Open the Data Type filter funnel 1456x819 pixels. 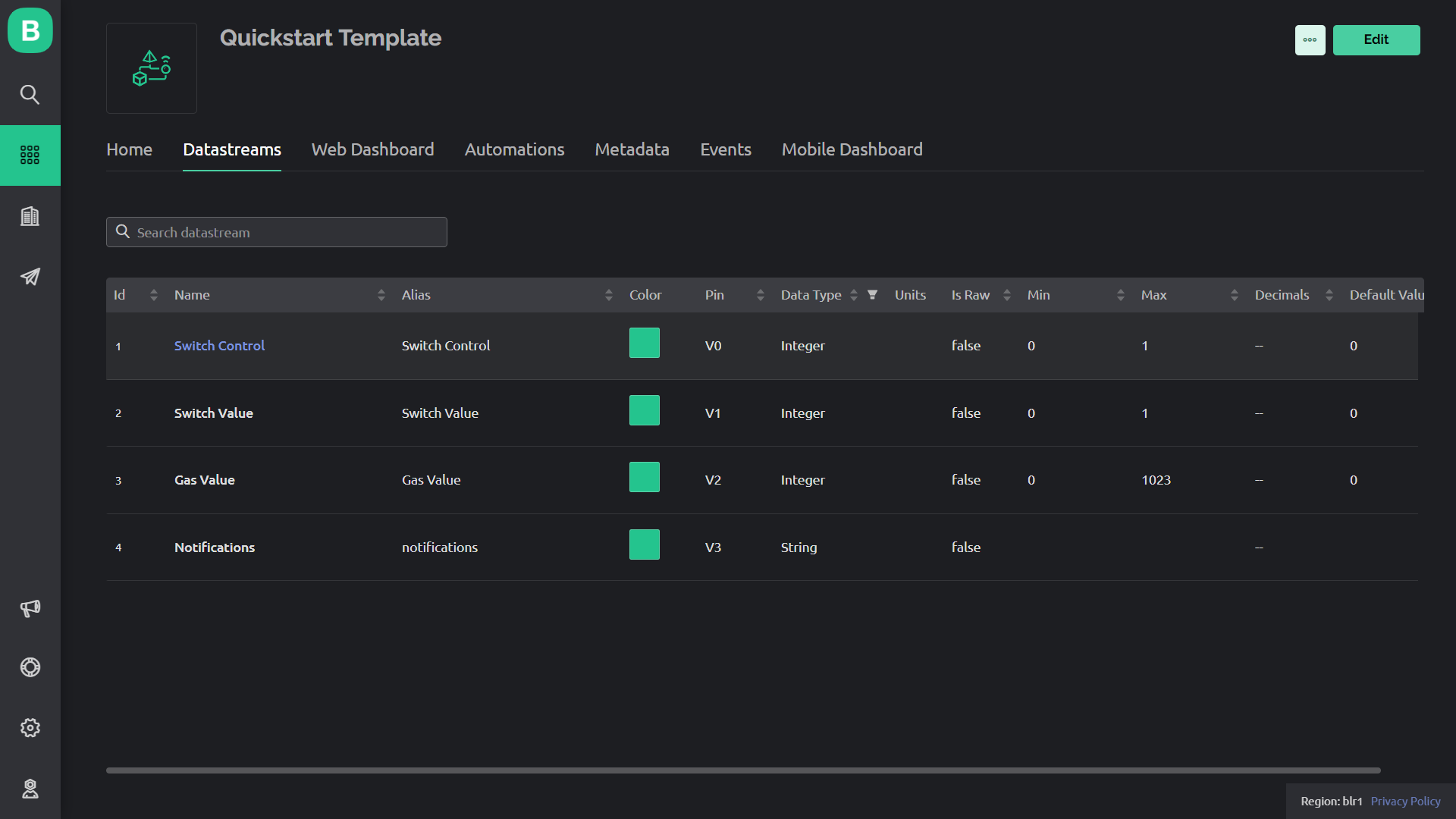[873, 295]
